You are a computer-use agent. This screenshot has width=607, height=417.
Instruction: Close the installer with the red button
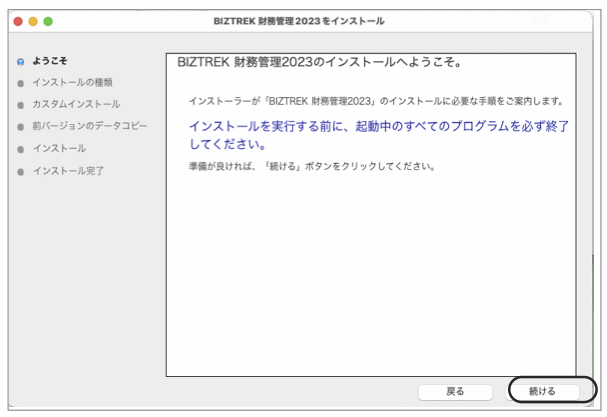[18, 21]
